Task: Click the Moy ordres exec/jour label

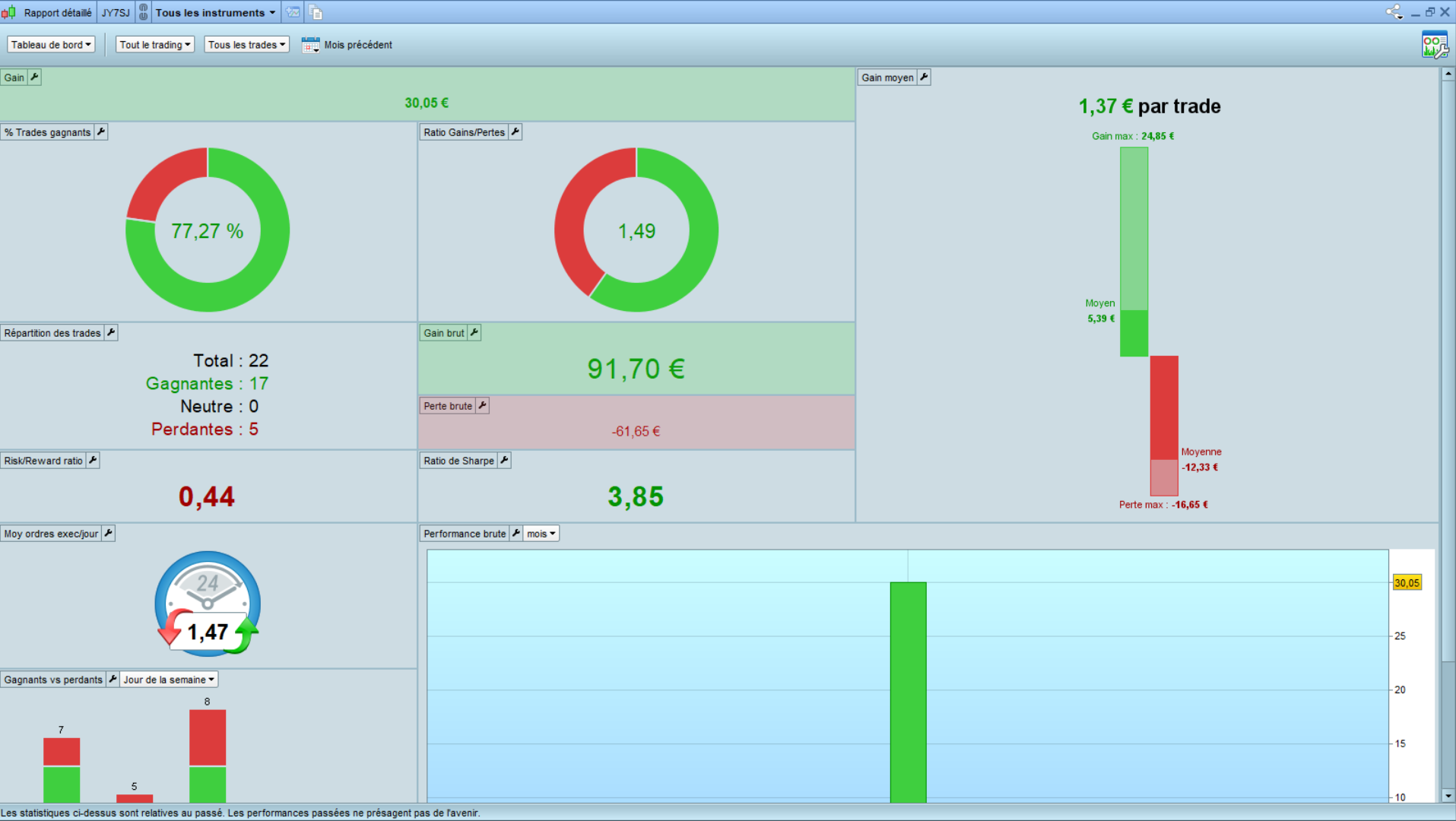Action: point(51,534)
